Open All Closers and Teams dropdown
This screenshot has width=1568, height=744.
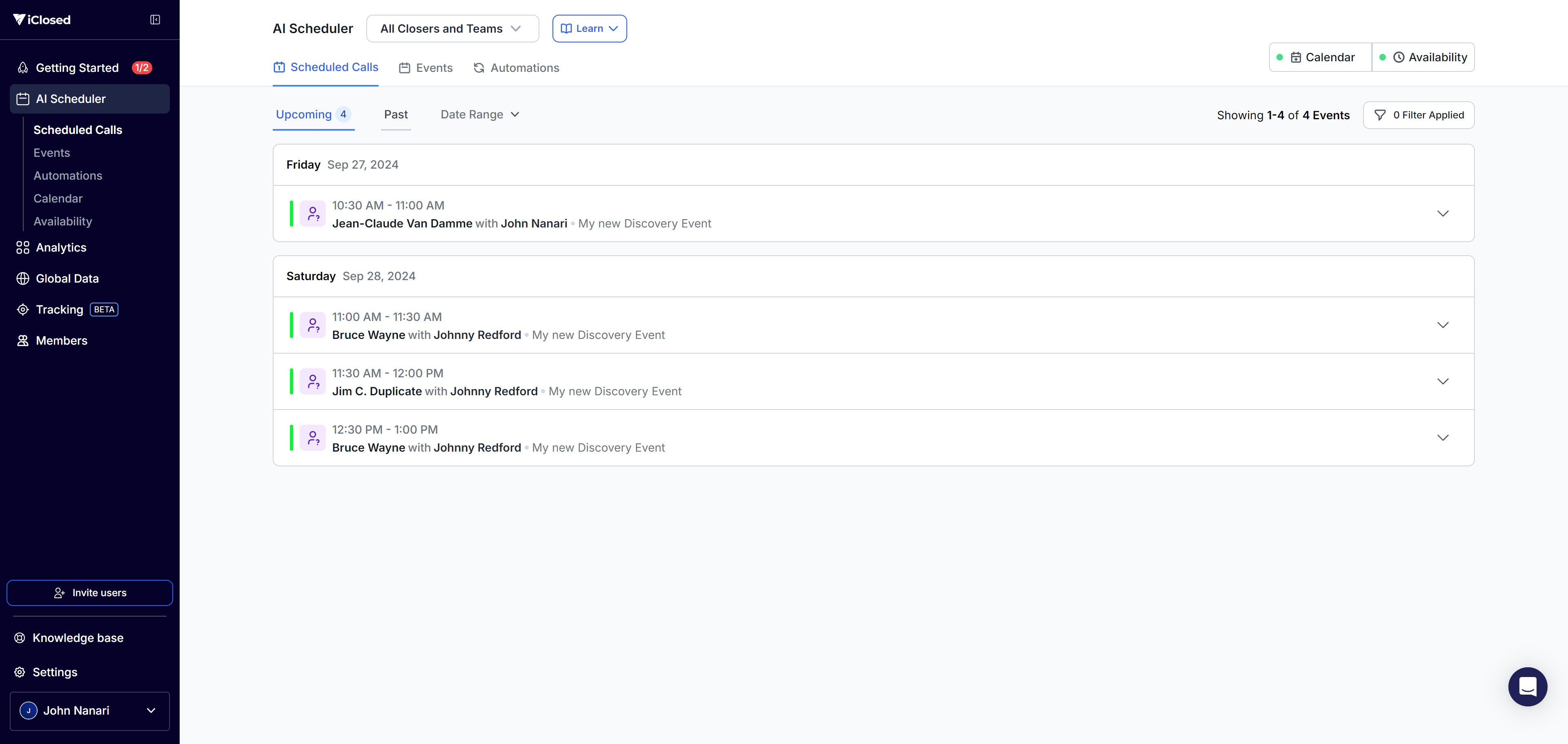coord(452,29)
